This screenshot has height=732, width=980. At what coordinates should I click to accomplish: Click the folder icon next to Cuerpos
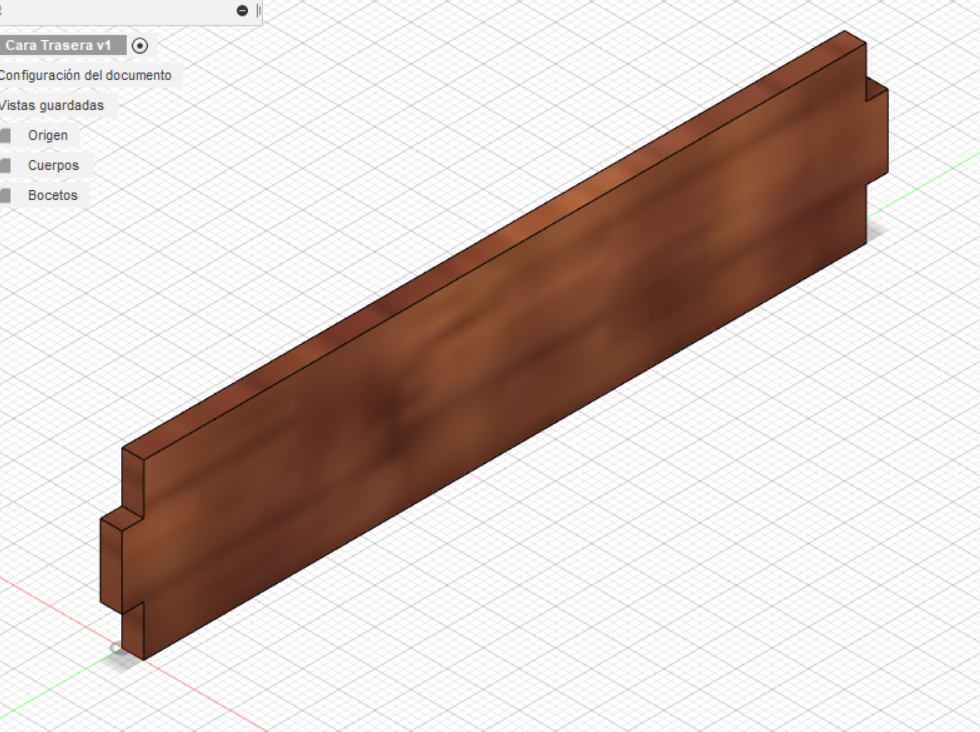pyautogui.click(x=6, y=165)
